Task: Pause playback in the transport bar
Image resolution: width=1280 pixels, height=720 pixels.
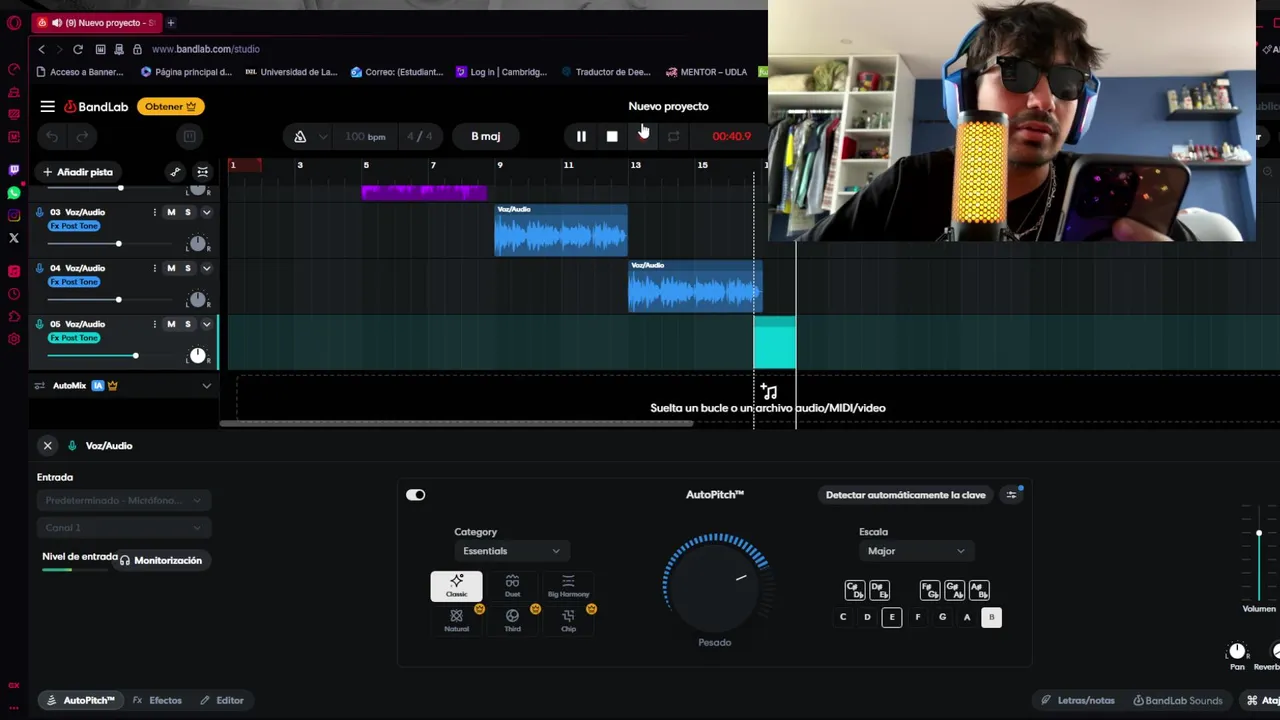Action: [x=581, y=136]
